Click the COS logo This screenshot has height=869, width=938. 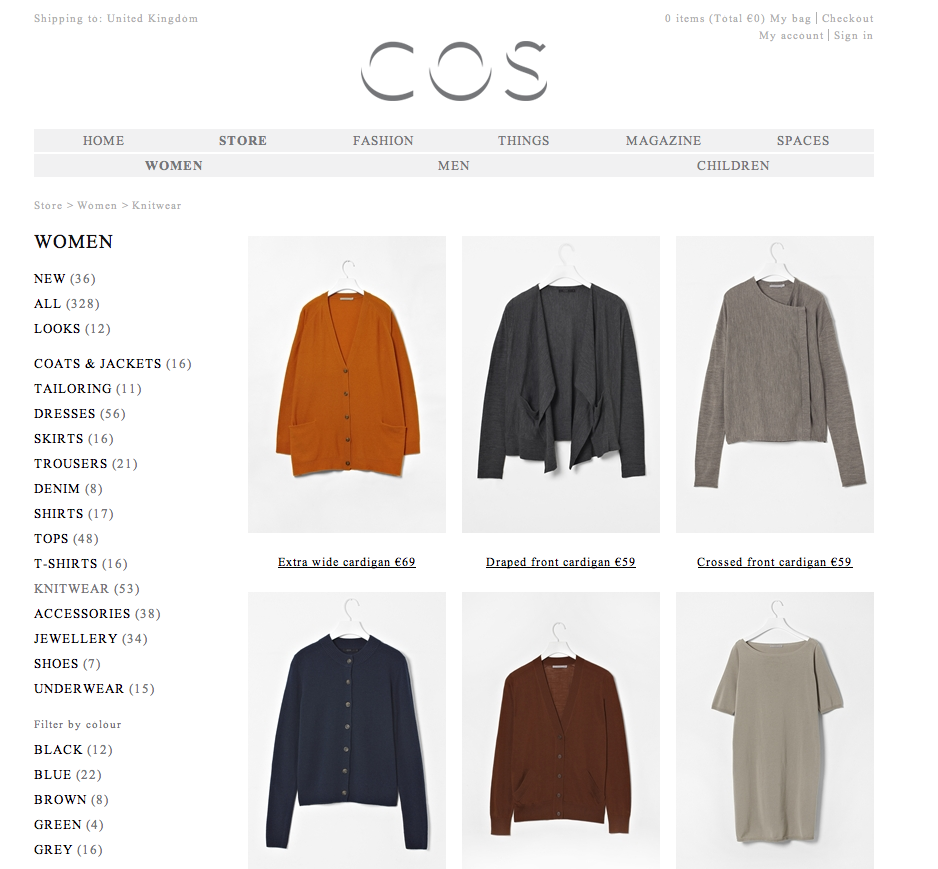pyautogui.click(x=453, y=71)
